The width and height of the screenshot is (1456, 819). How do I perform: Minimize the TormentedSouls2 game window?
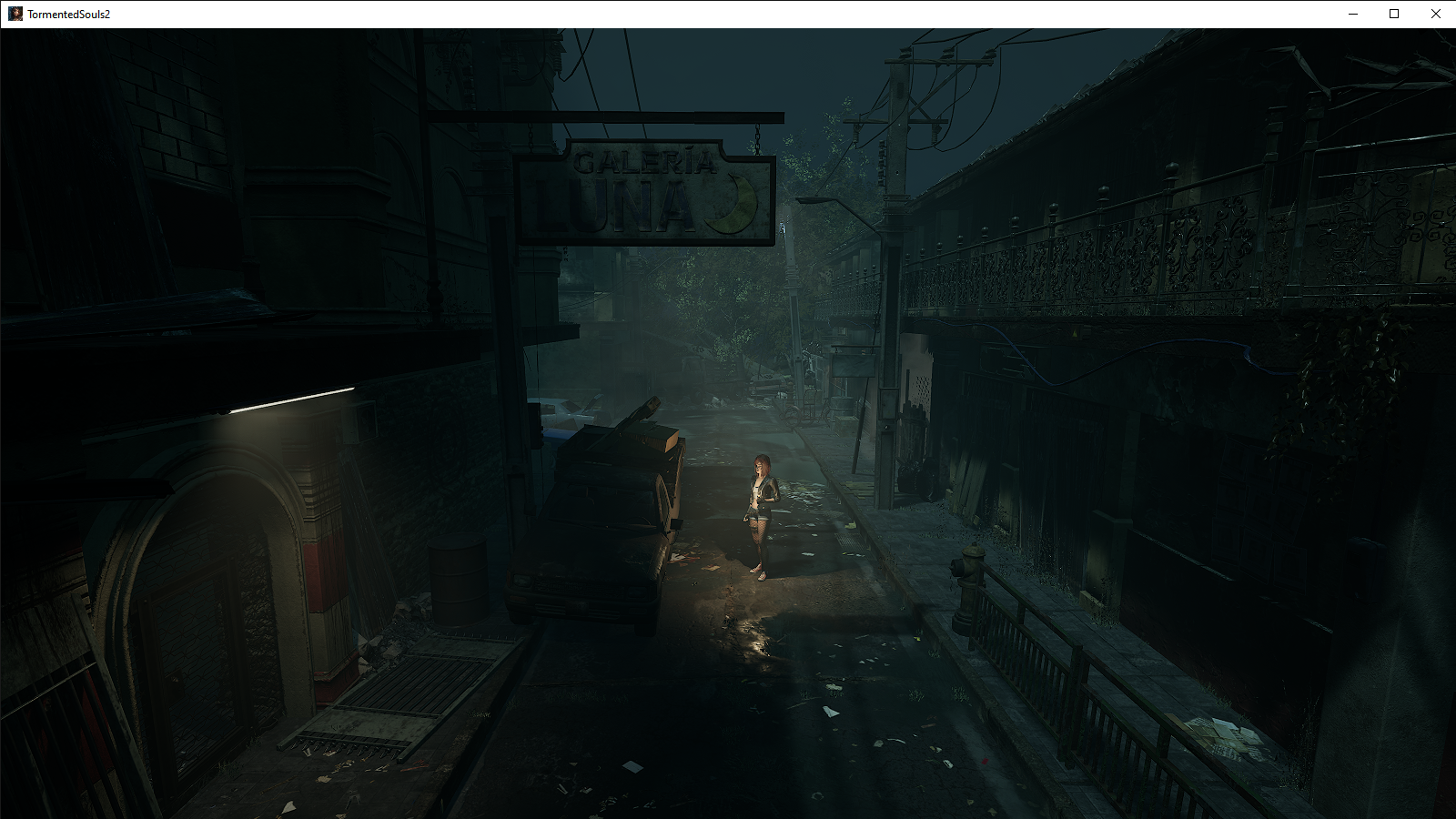[1353, 14]
